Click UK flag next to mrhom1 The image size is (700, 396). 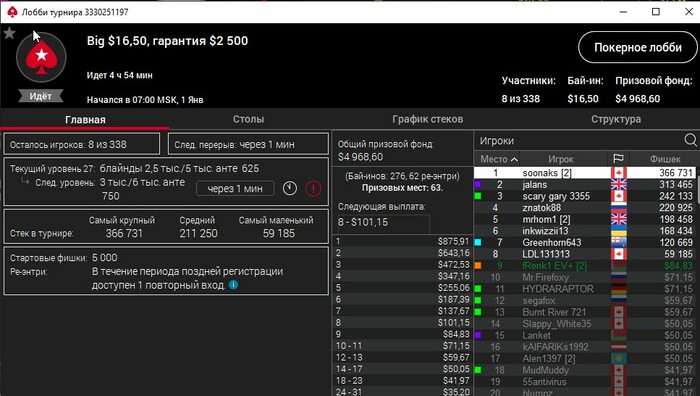pyautogui.click(x=619, y=219)
